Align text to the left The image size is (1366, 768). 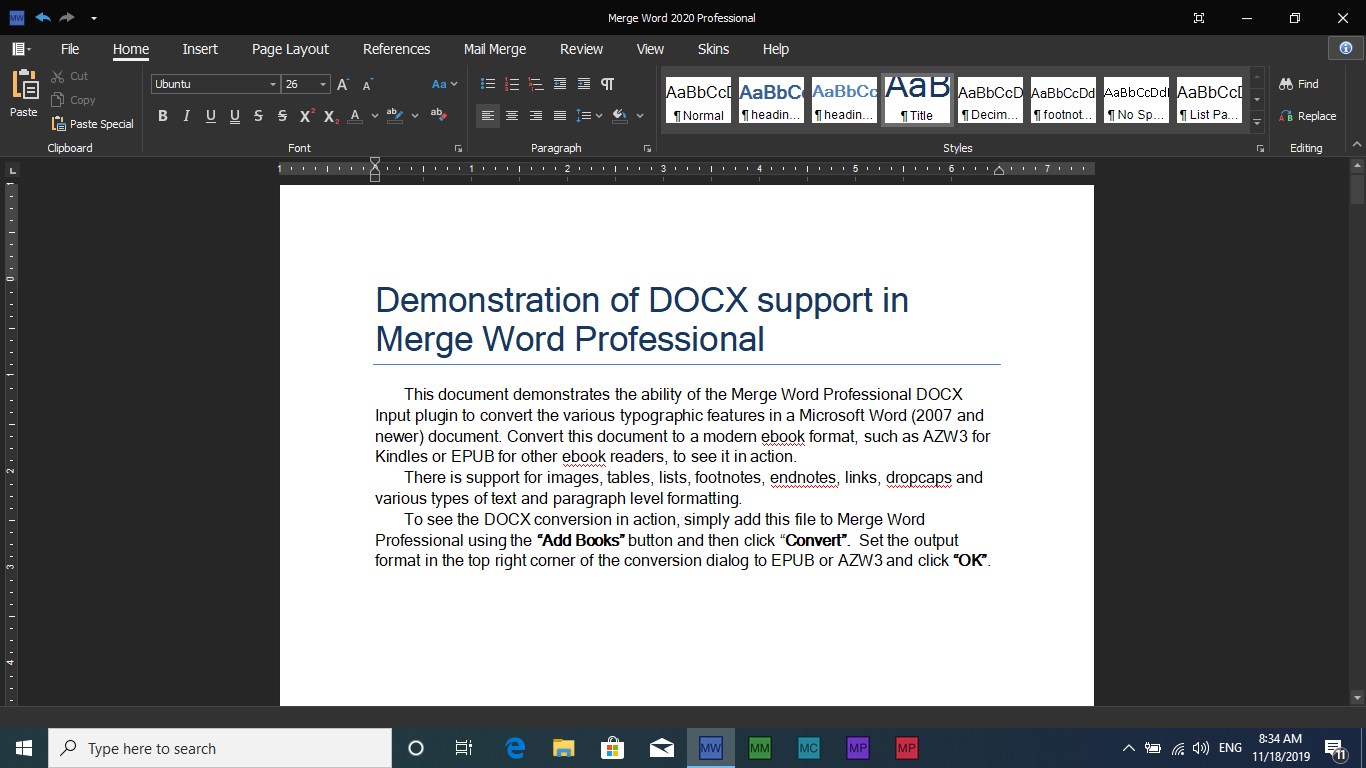click(488, 116)
